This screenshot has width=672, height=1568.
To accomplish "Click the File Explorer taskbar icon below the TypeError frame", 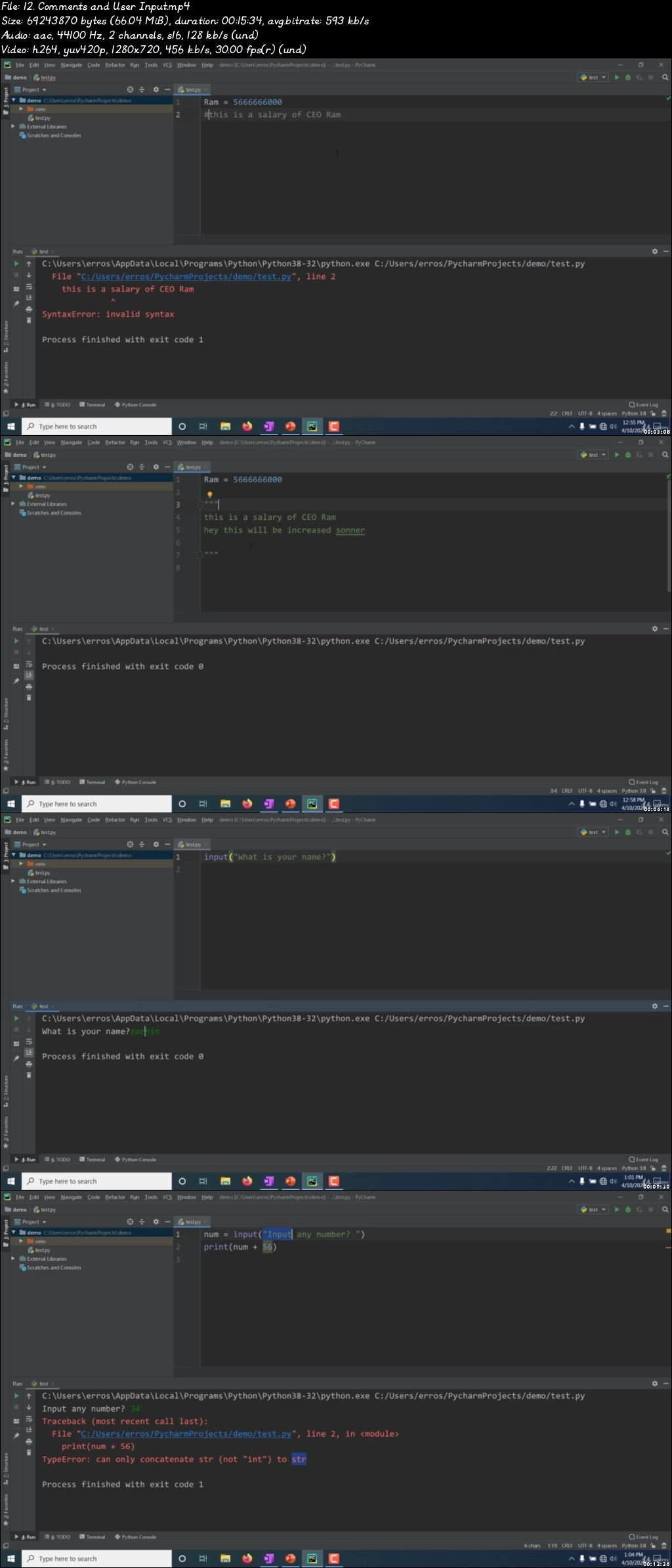I will pyautogui.click(x=225, y=1559).
